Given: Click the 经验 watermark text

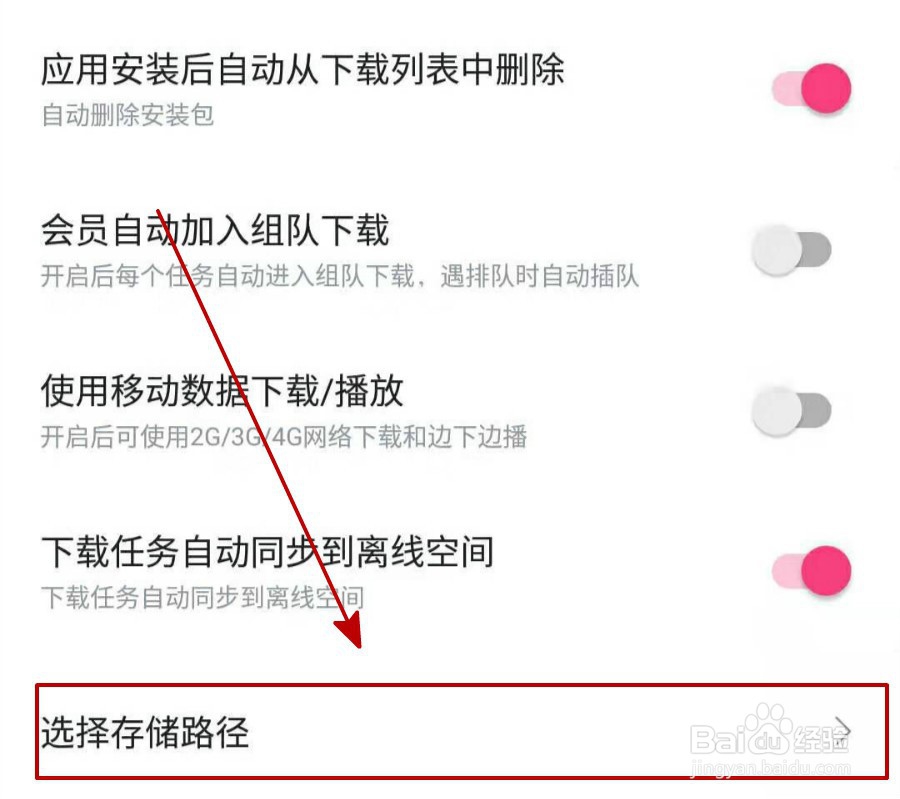Looking at the screenshot, I should click(x=821, y=738).
